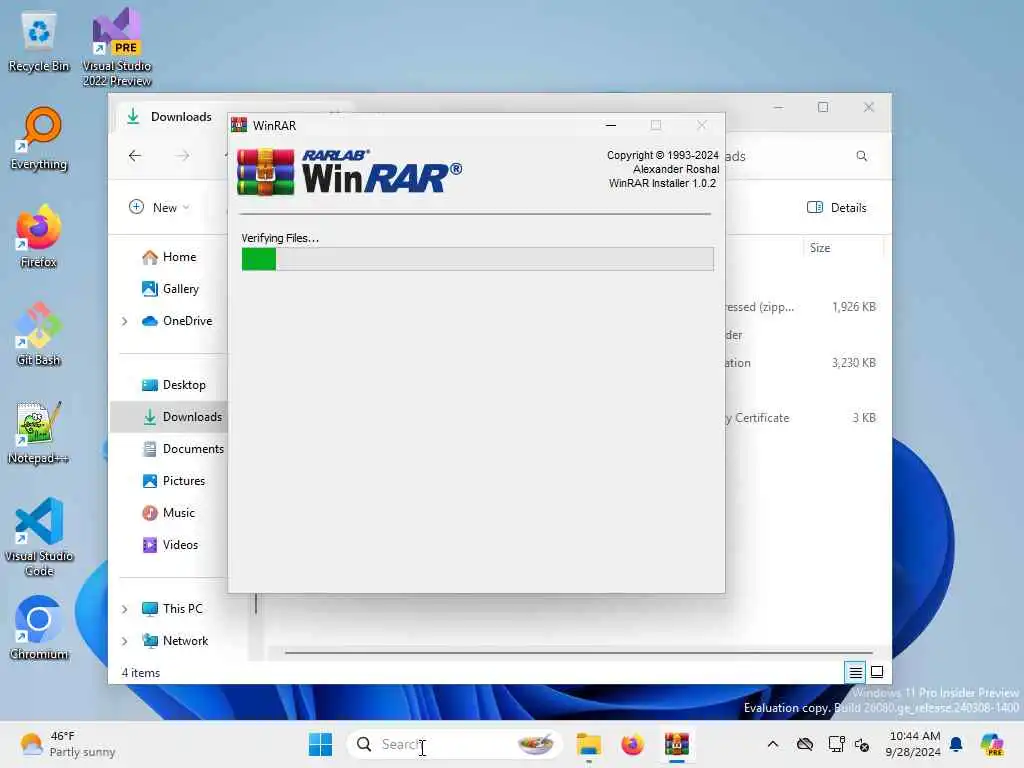Open the Git Bash desktop shortcut
1024x768 pixels.
coord(39,335)
